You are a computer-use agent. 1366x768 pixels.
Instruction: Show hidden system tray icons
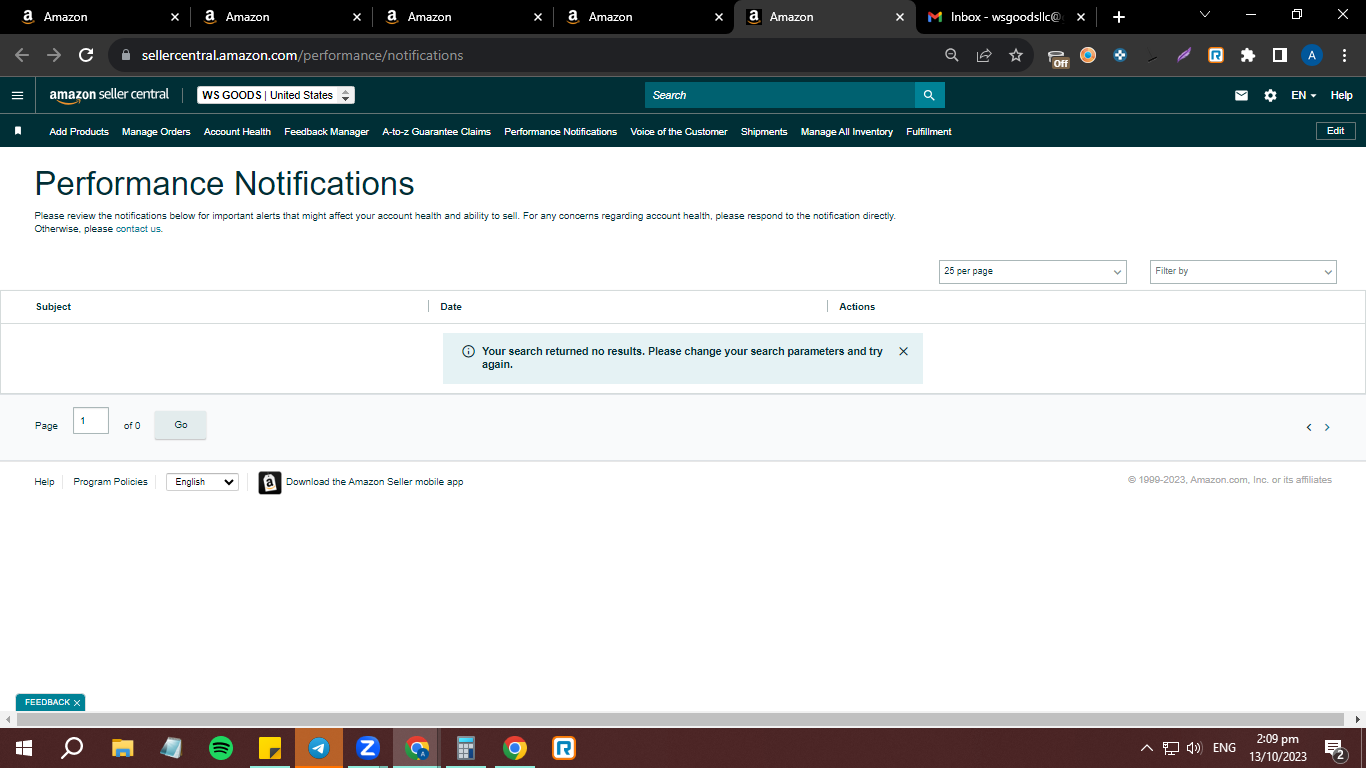pyautogui.click(x=1146, y=748)
